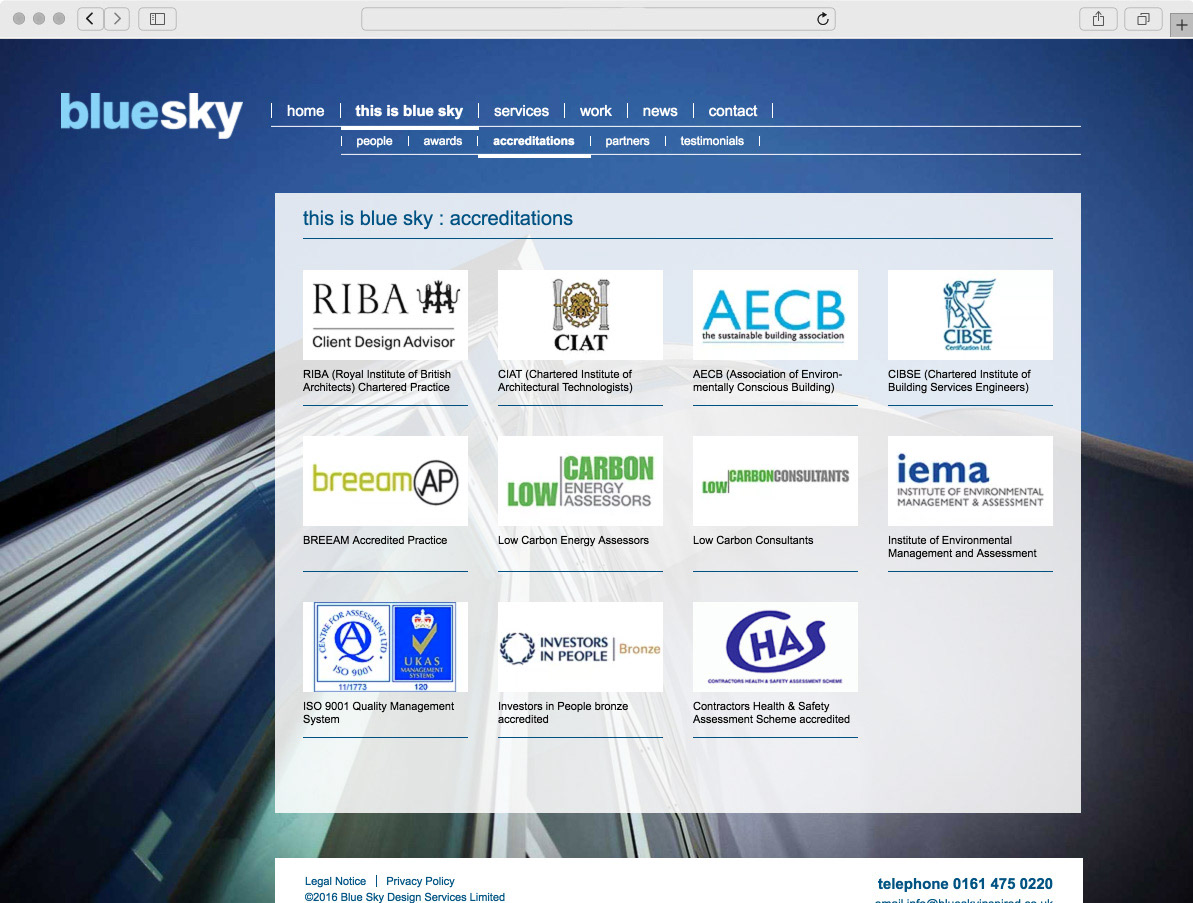Click the Low Carbon Consultants logo
1193x903 pixels.
(x=775, y=481)
